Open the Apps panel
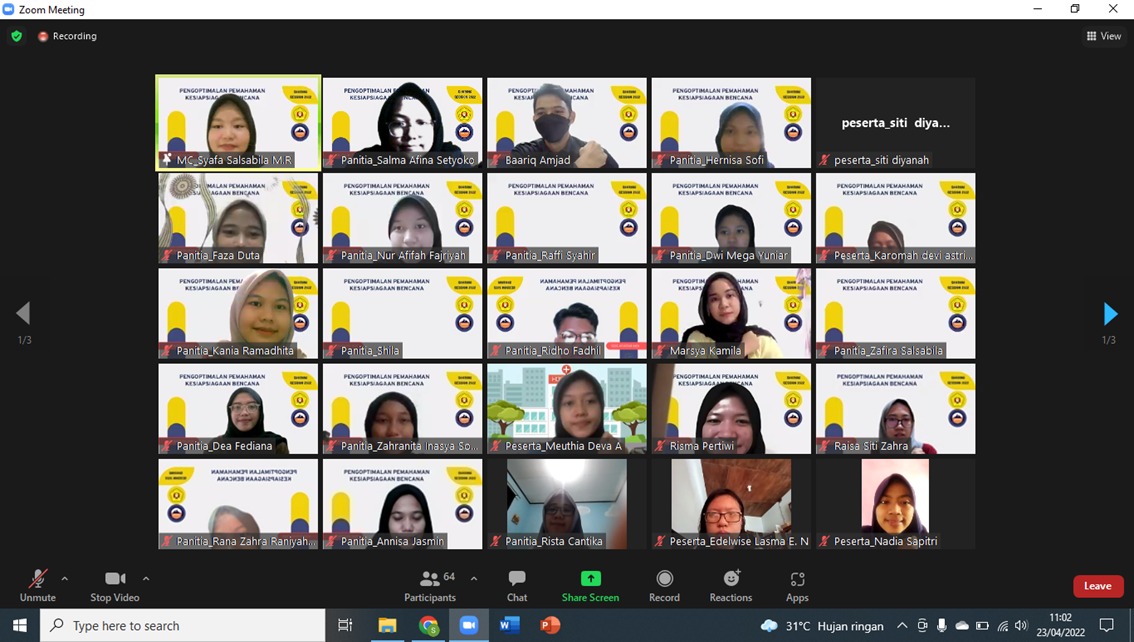 pos(797,586)
